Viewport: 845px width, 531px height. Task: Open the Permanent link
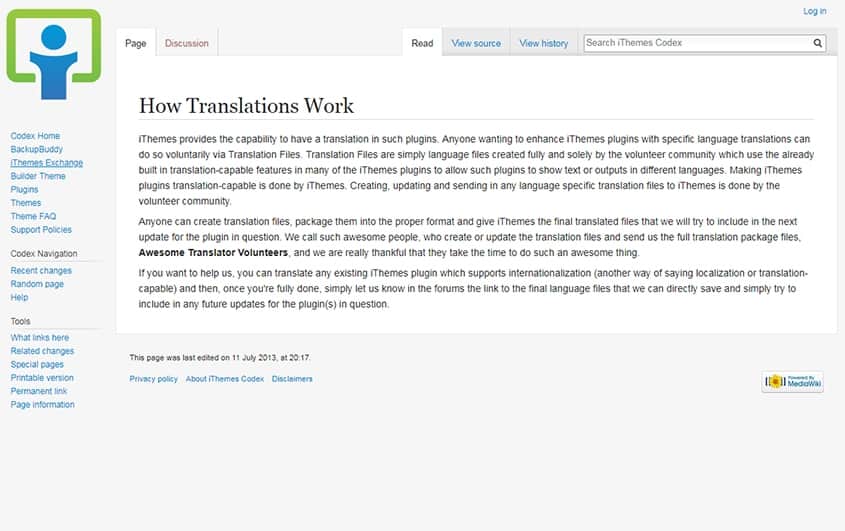[x=39, y=391]
